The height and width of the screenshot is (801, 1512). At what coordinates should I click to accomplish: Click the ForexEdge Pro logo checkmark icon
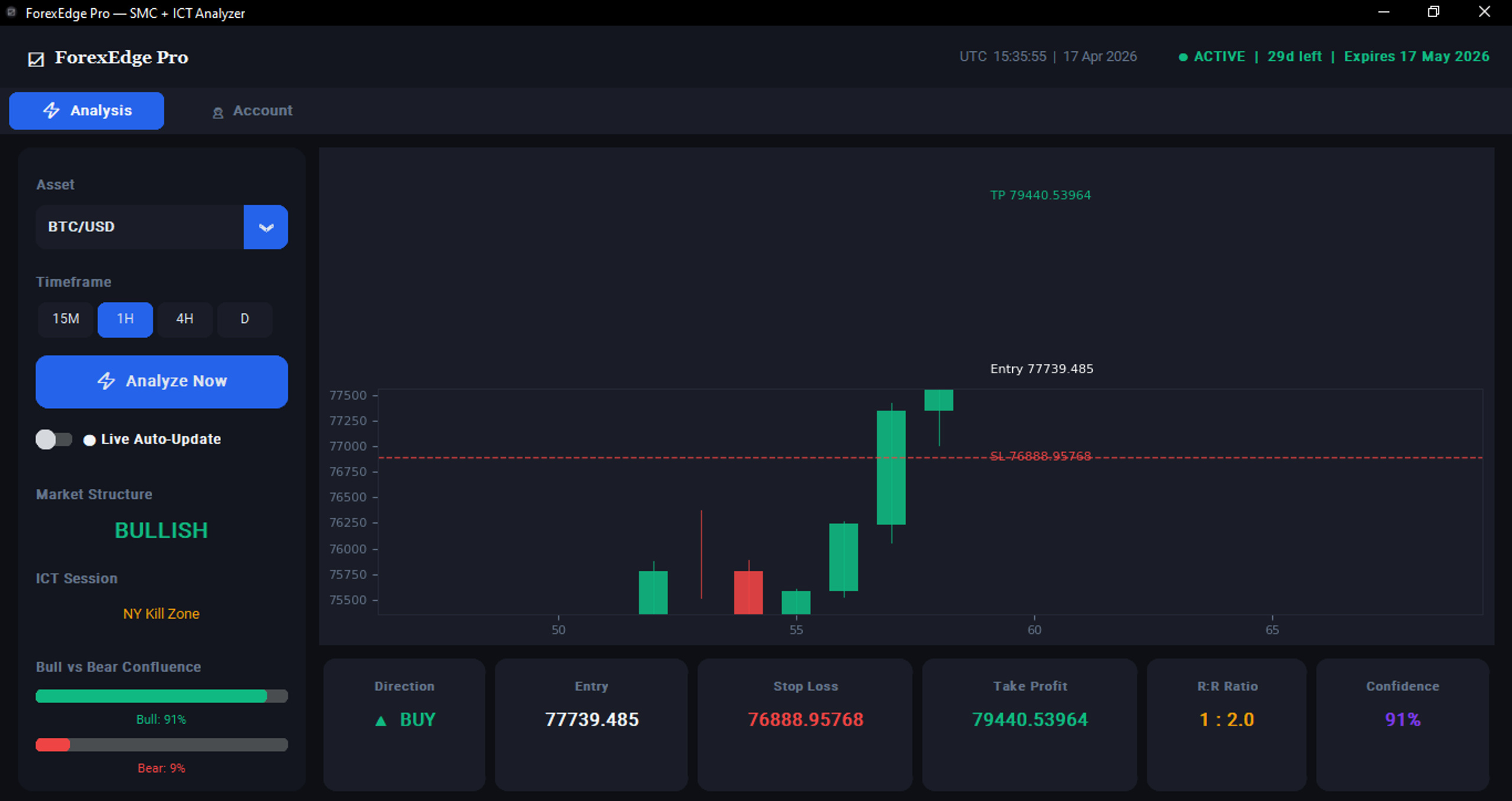36,59
